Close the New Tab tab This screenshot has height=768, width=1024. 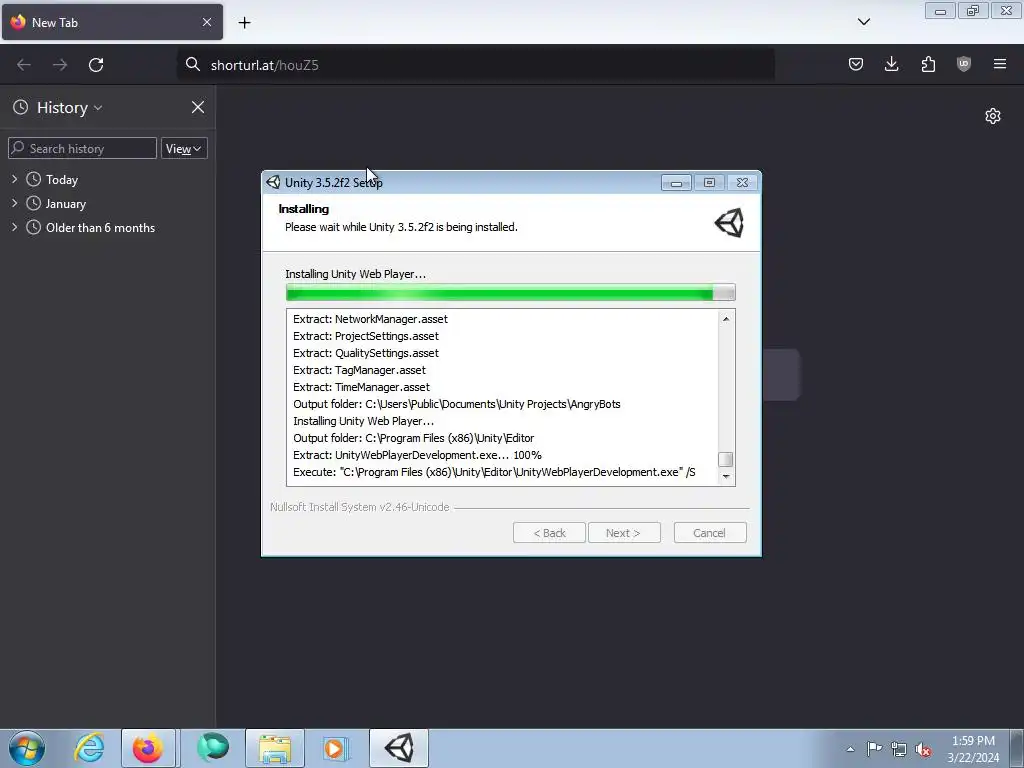click(x=207, y=22)
